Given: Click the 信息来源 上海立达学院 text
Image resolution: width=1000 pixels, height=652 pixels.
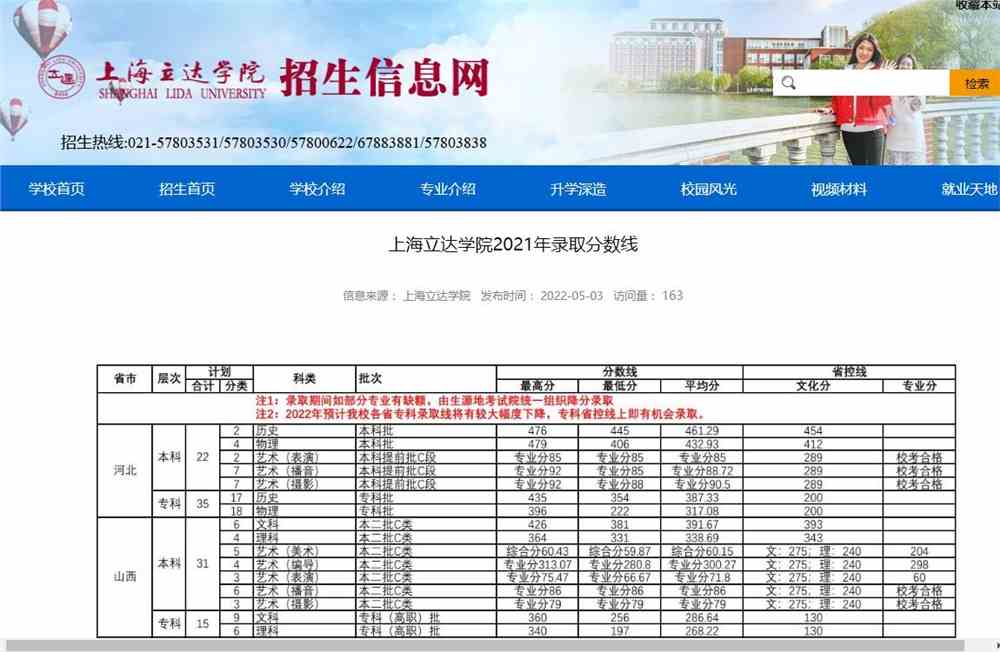Looking at the screenshot, I should (406, 296).
